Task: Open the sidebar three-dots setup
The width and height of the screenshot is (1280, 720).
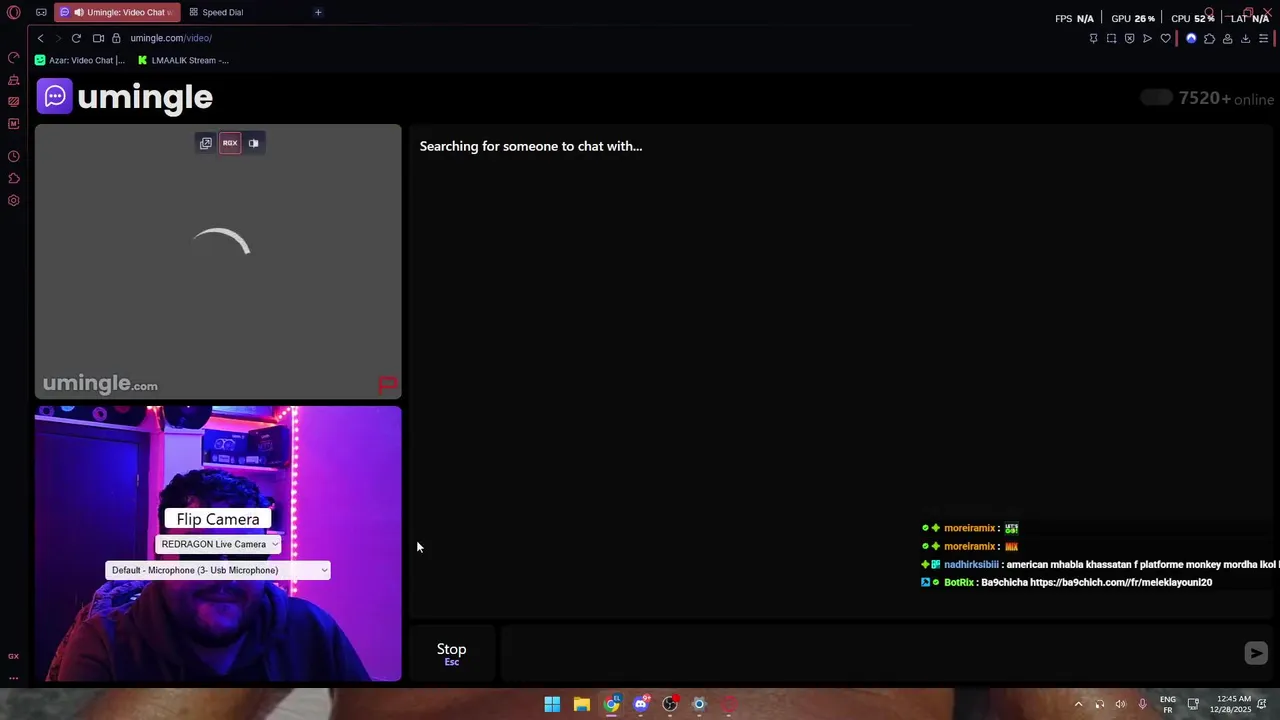Action: pyautogui.click(x=13, y=678)
